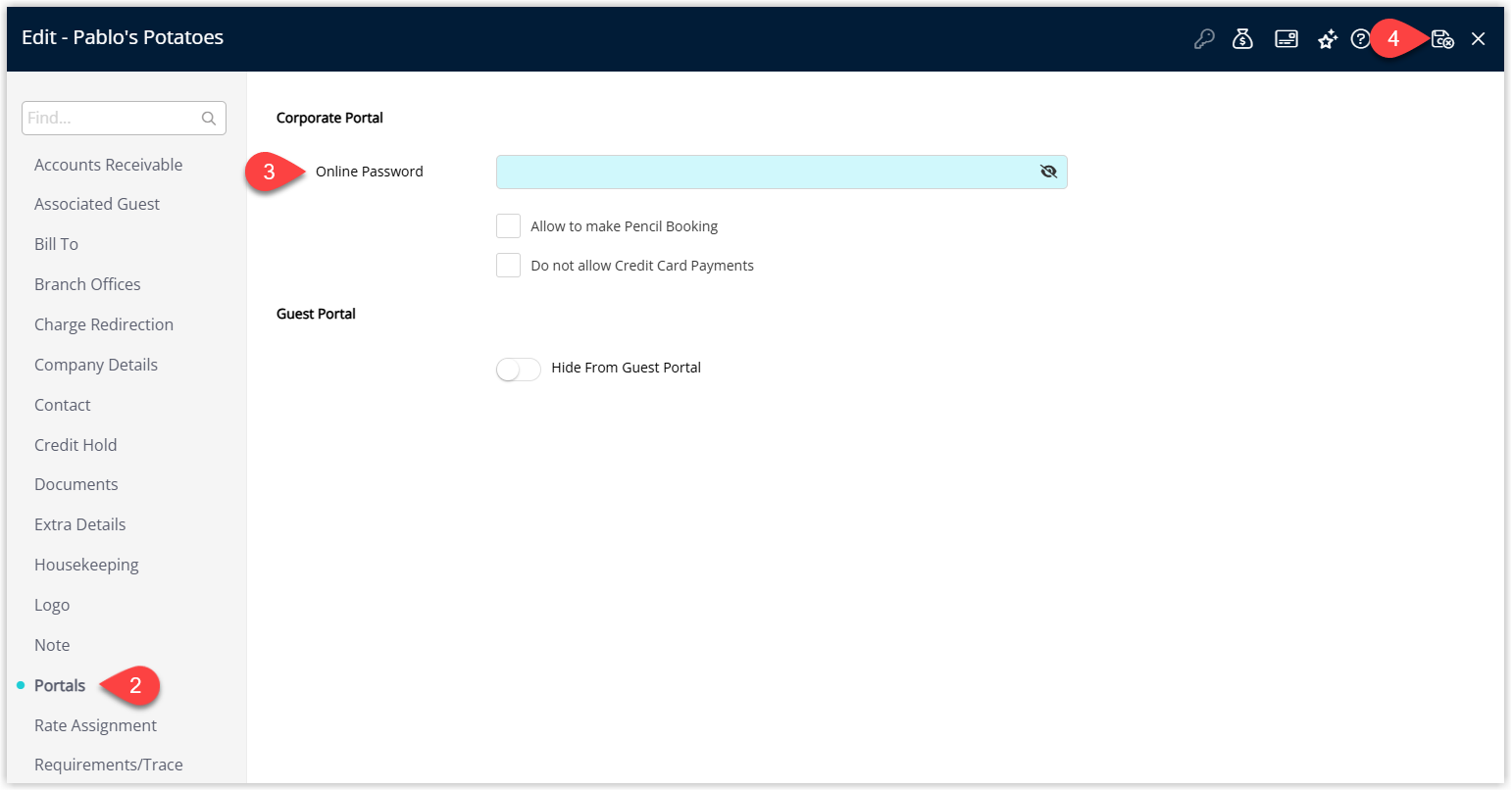This screenshot has height=791, width=1512.
Task: Open Extra Details section
Action: (80, 524)
